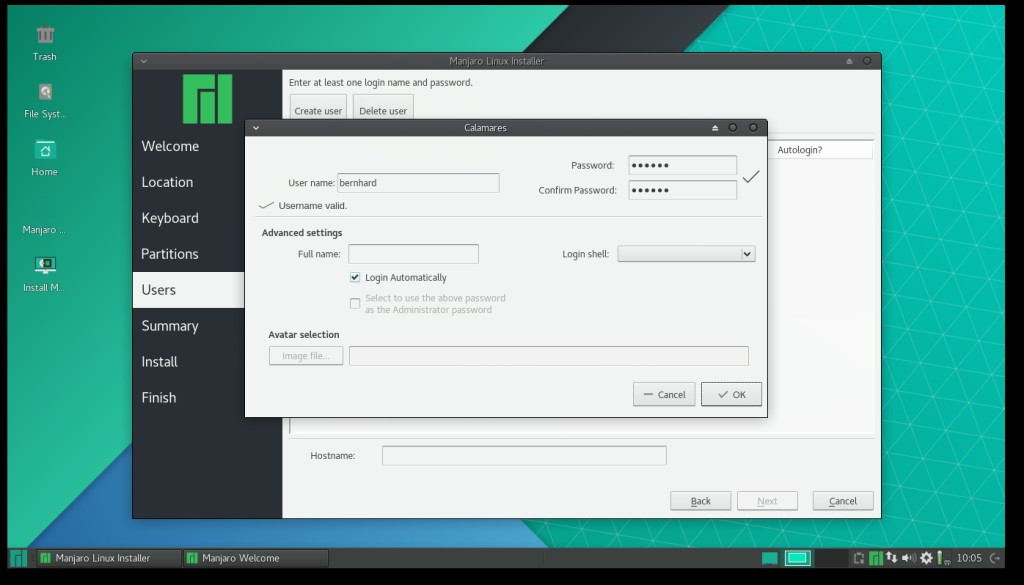Image resolution: width=1024 pixels, height=585 pixels.
Task: Go to the Keyboard installer step
Action: [x=170, y=218]
